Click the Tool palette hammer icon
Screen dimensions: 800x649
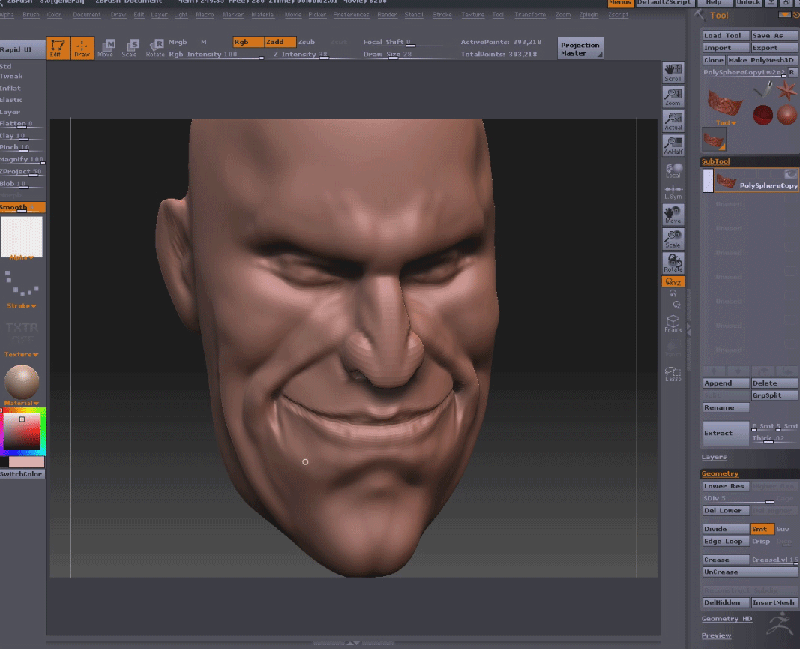[699, 15]
